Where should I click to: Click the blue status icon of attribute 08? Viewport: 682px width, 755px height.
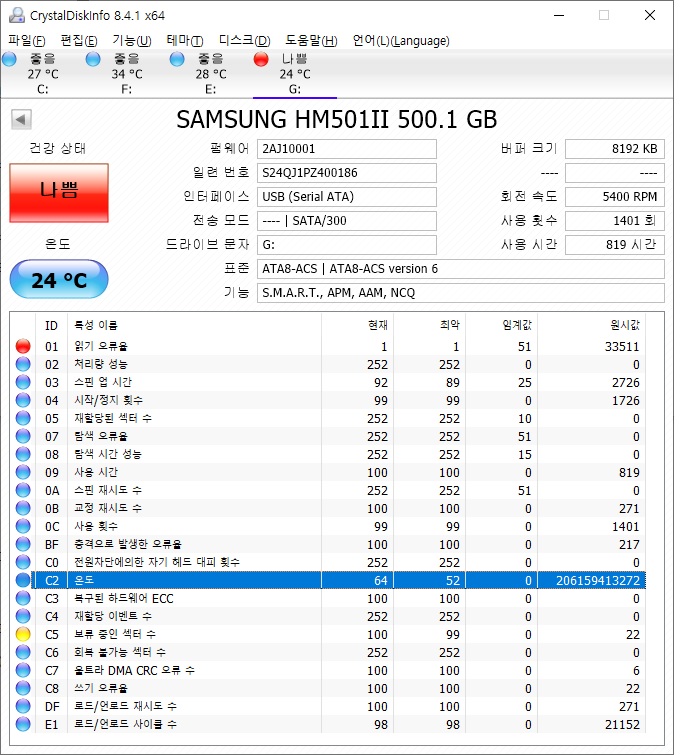(x=23, y=454)
